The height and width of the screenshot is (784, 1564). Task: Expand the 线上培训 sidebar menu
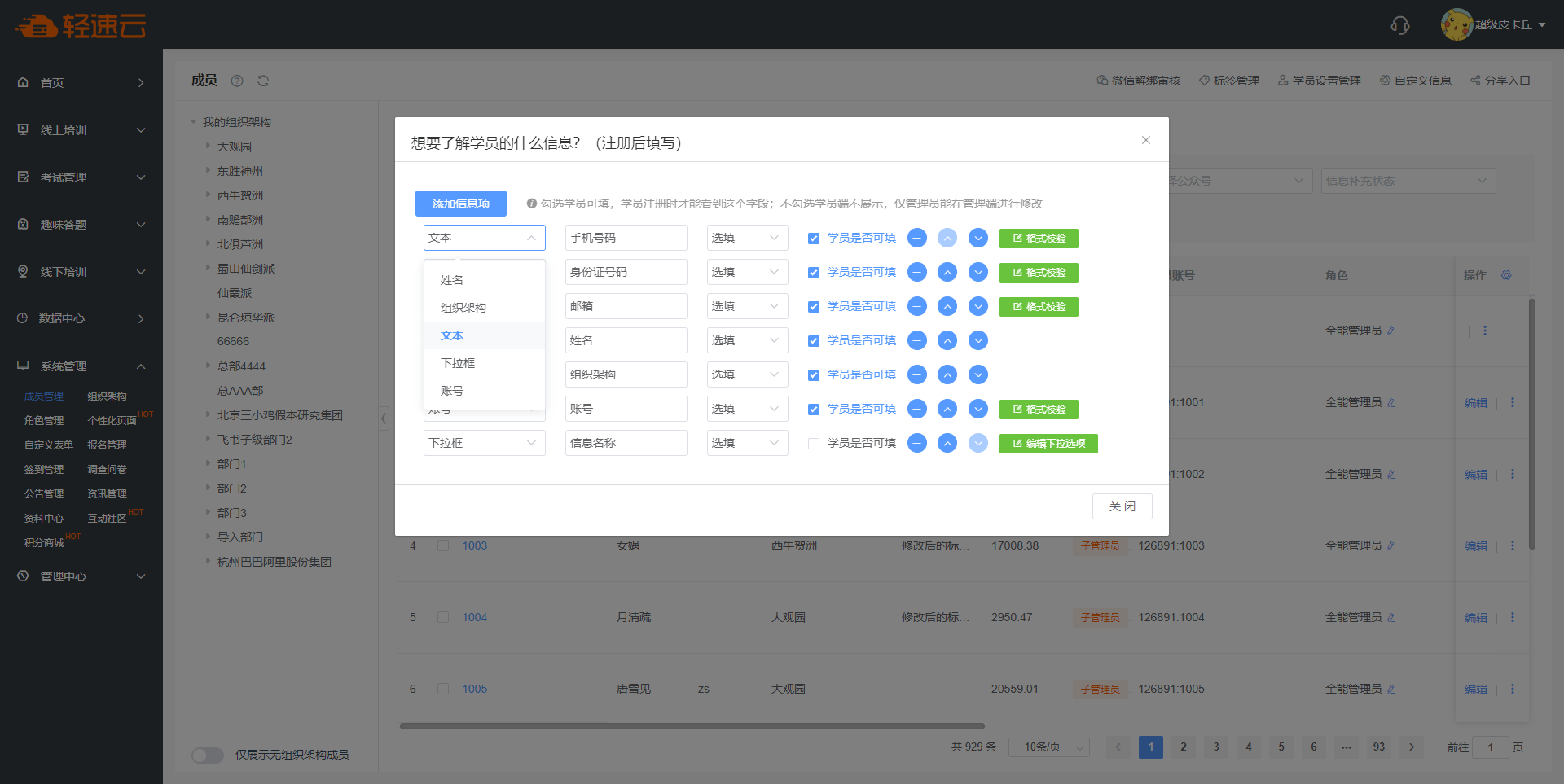81,130
